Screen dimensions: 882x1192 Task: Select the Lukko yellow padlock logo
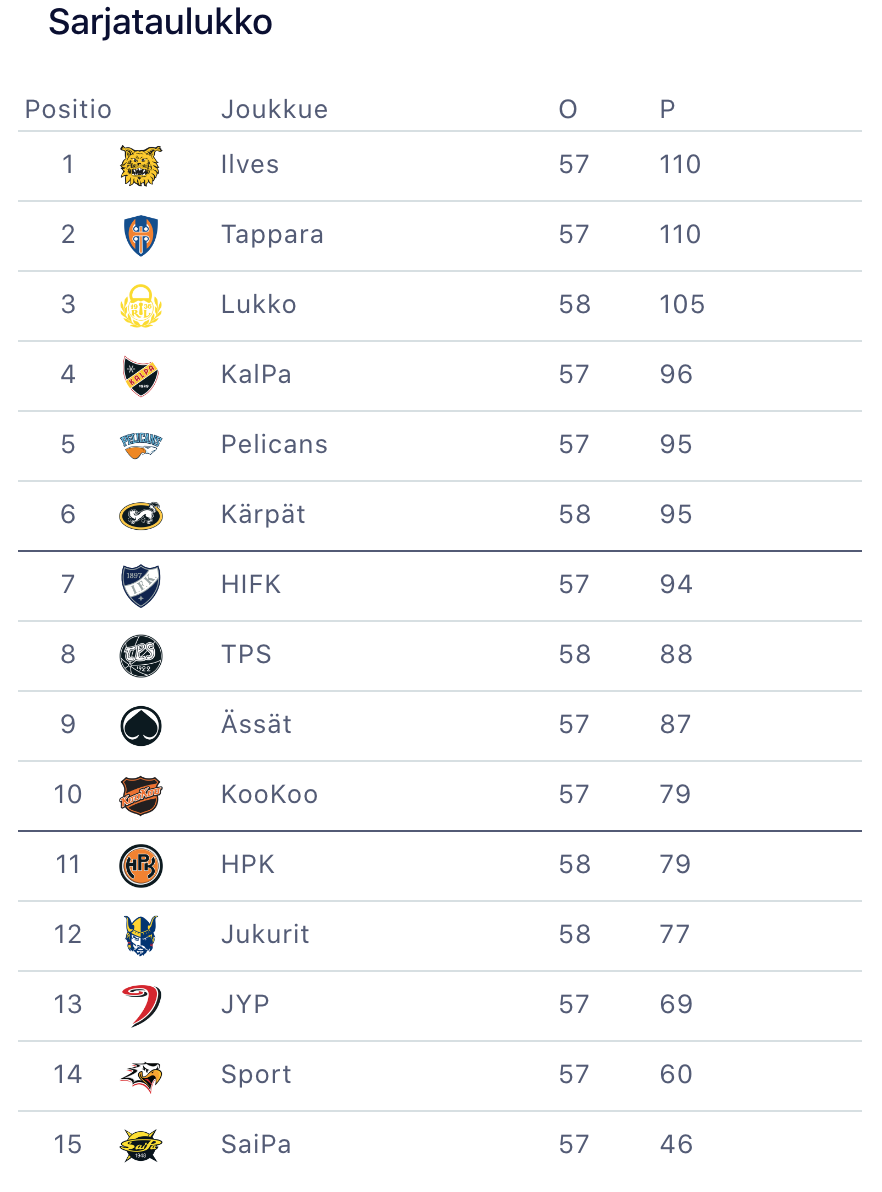tap(140, 305)
